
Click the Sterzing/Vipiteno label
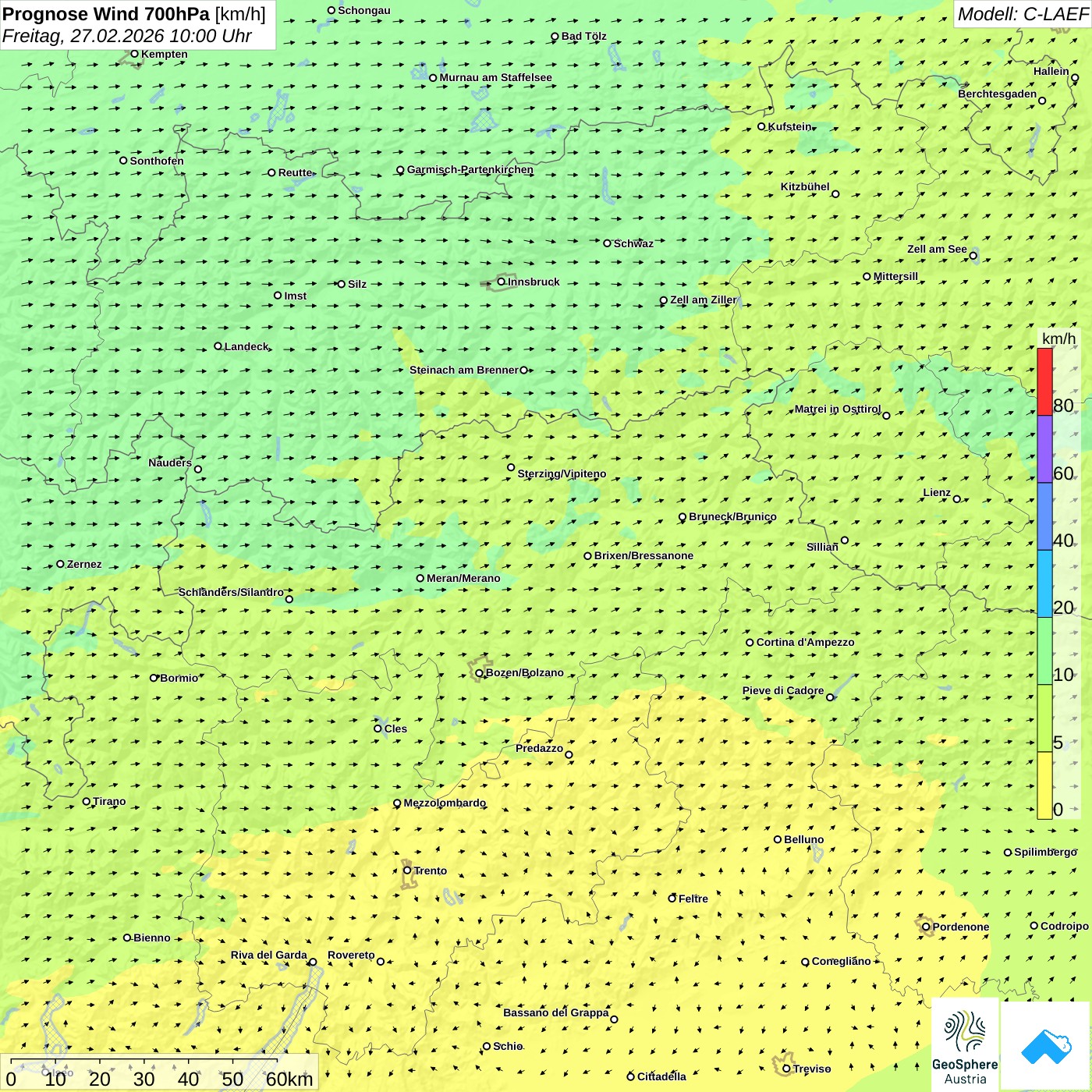pos(562,473)
